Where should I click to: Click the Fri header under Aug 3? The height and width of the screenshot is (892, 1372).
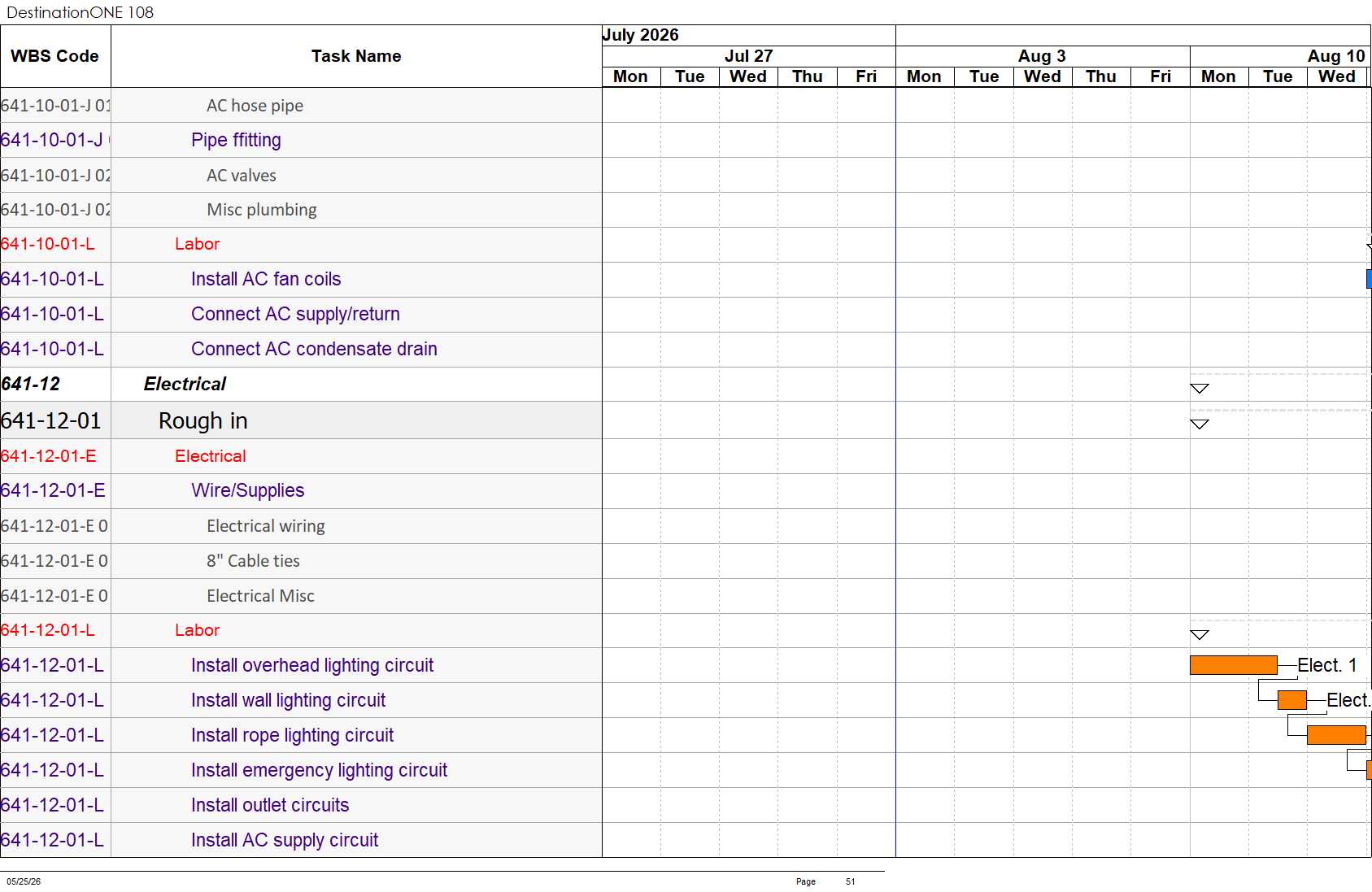click(x=1161, y=76)
